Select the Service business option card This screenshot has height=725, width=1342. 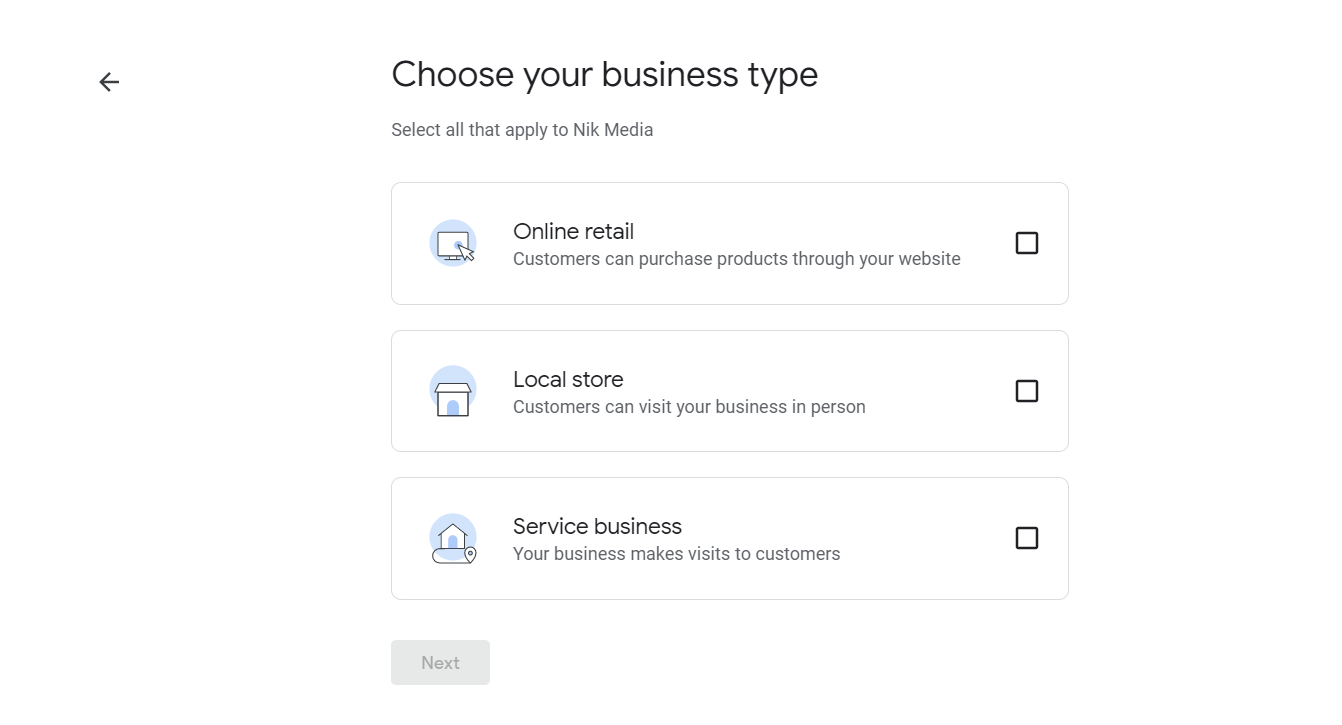(729, 538)
